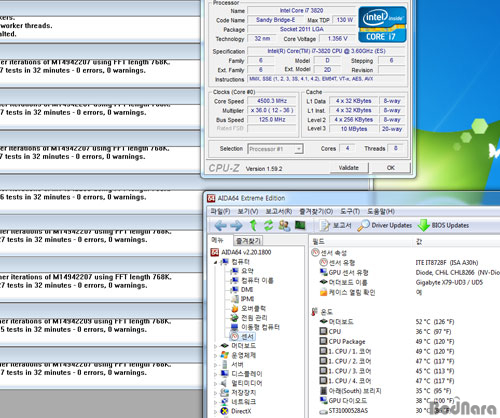Expand the 디스플레이 tree node

point(216,374)
